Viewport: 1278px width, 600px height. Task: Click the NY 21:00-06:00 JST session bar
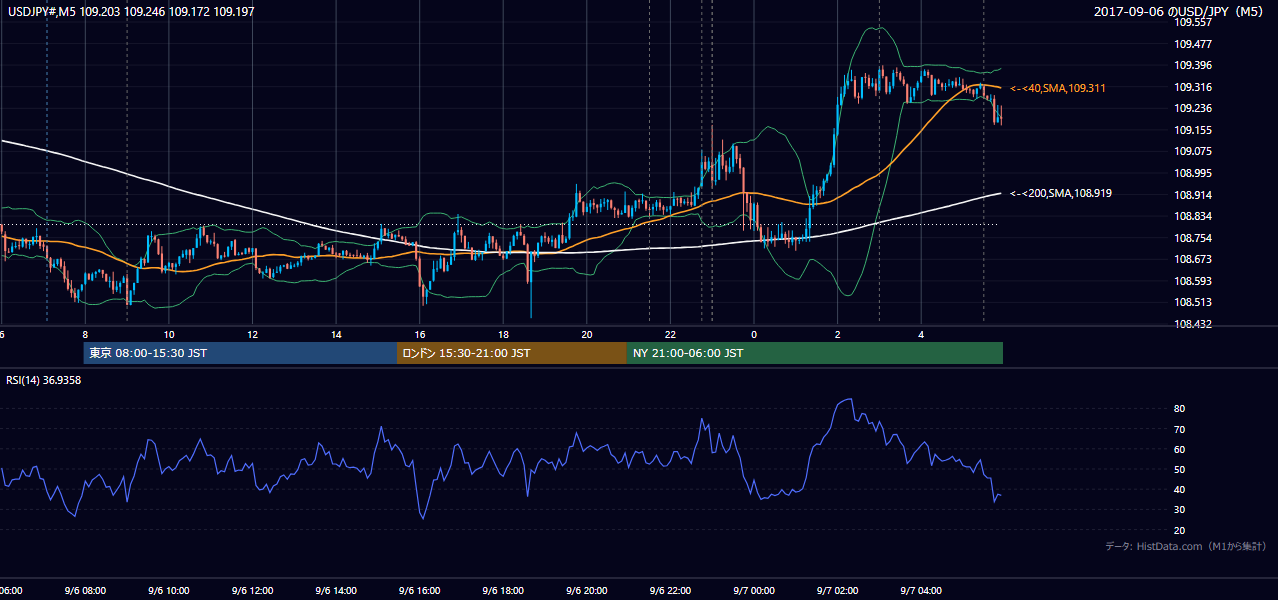(x=815, y=353)
